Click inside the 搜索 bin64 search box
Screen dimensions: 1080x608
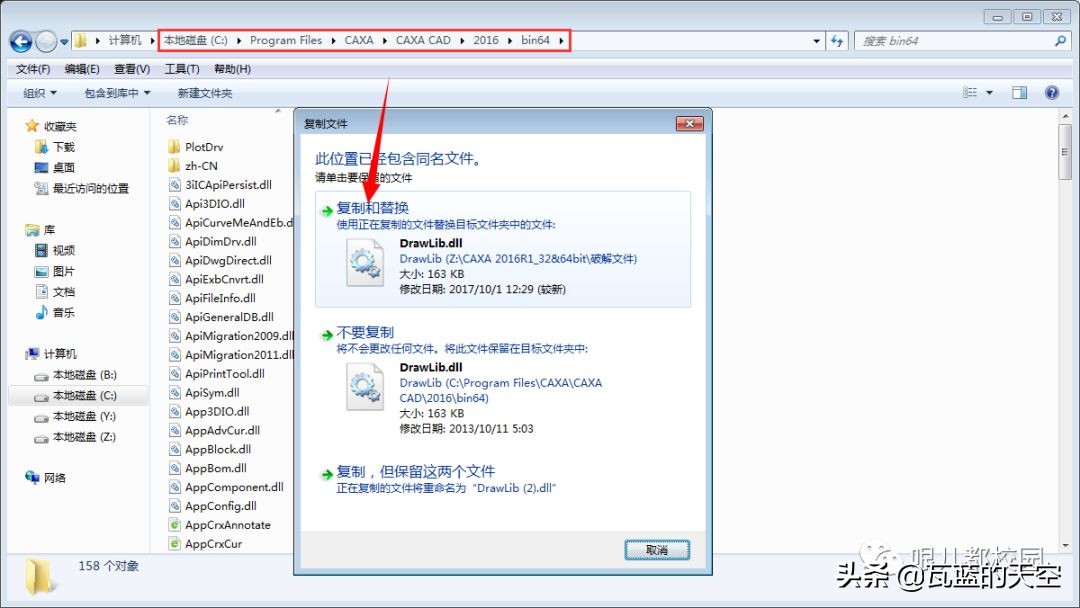click(x=960, y=40)
